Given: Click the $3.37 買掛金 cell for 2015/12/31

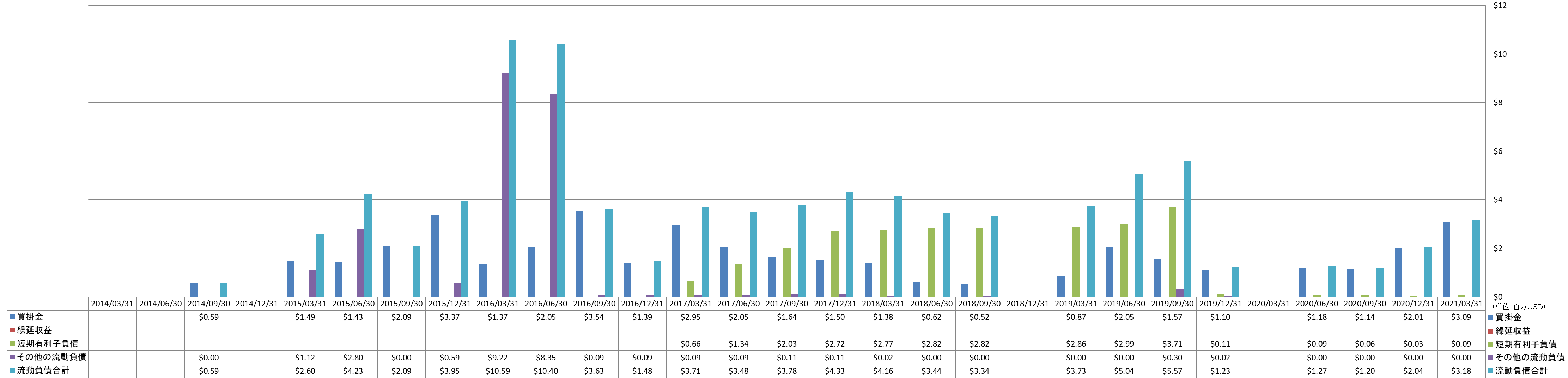Looking at the screenshot, I should point(450,317).
